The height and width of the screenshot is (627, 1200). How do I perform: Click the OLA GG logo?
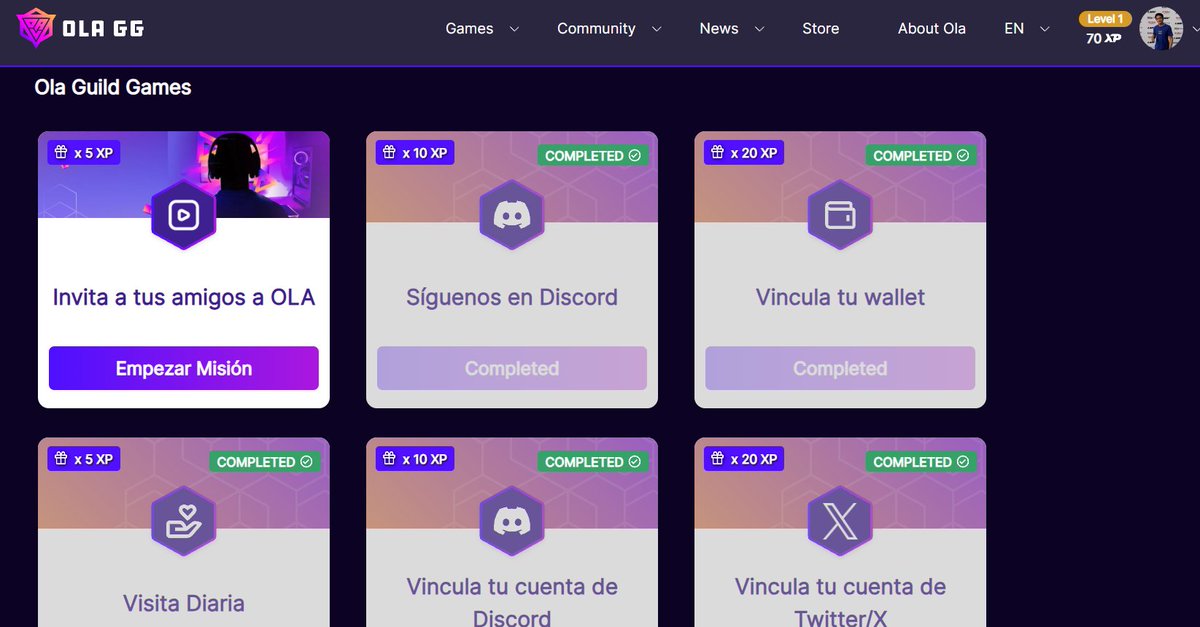(x=82, y=28)
